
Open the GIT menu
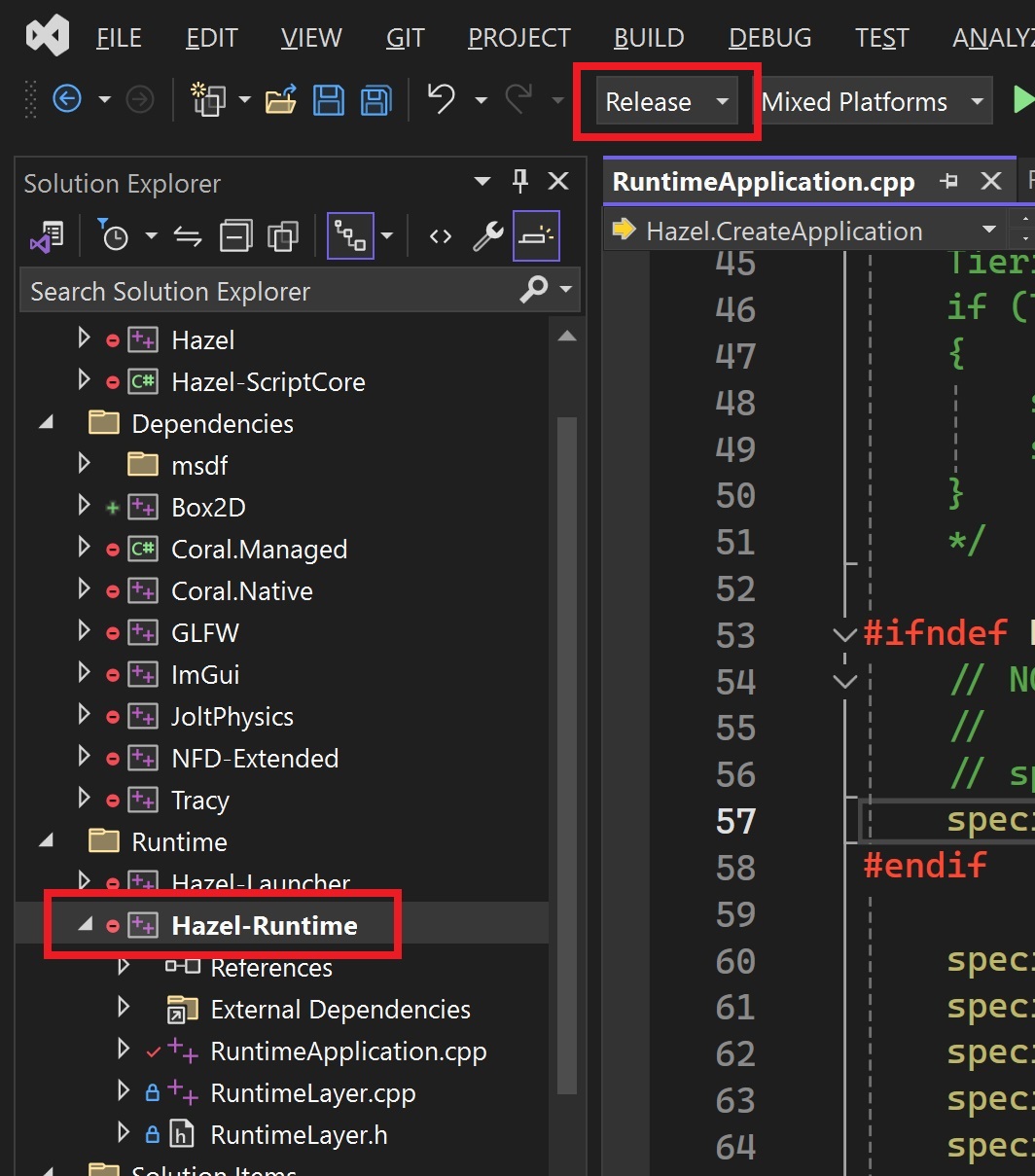[x=405, y=37]
